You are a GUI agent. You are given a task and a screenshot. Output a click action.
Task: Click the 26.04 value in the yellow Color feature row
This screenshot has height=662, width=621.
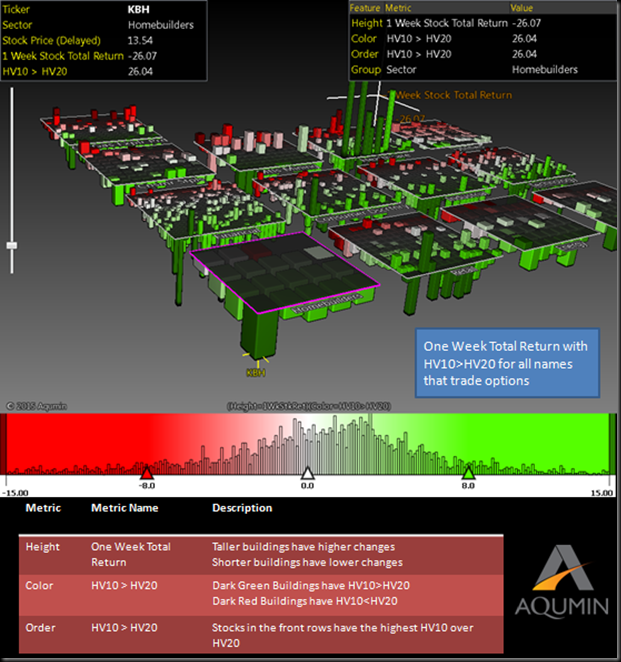524,39
